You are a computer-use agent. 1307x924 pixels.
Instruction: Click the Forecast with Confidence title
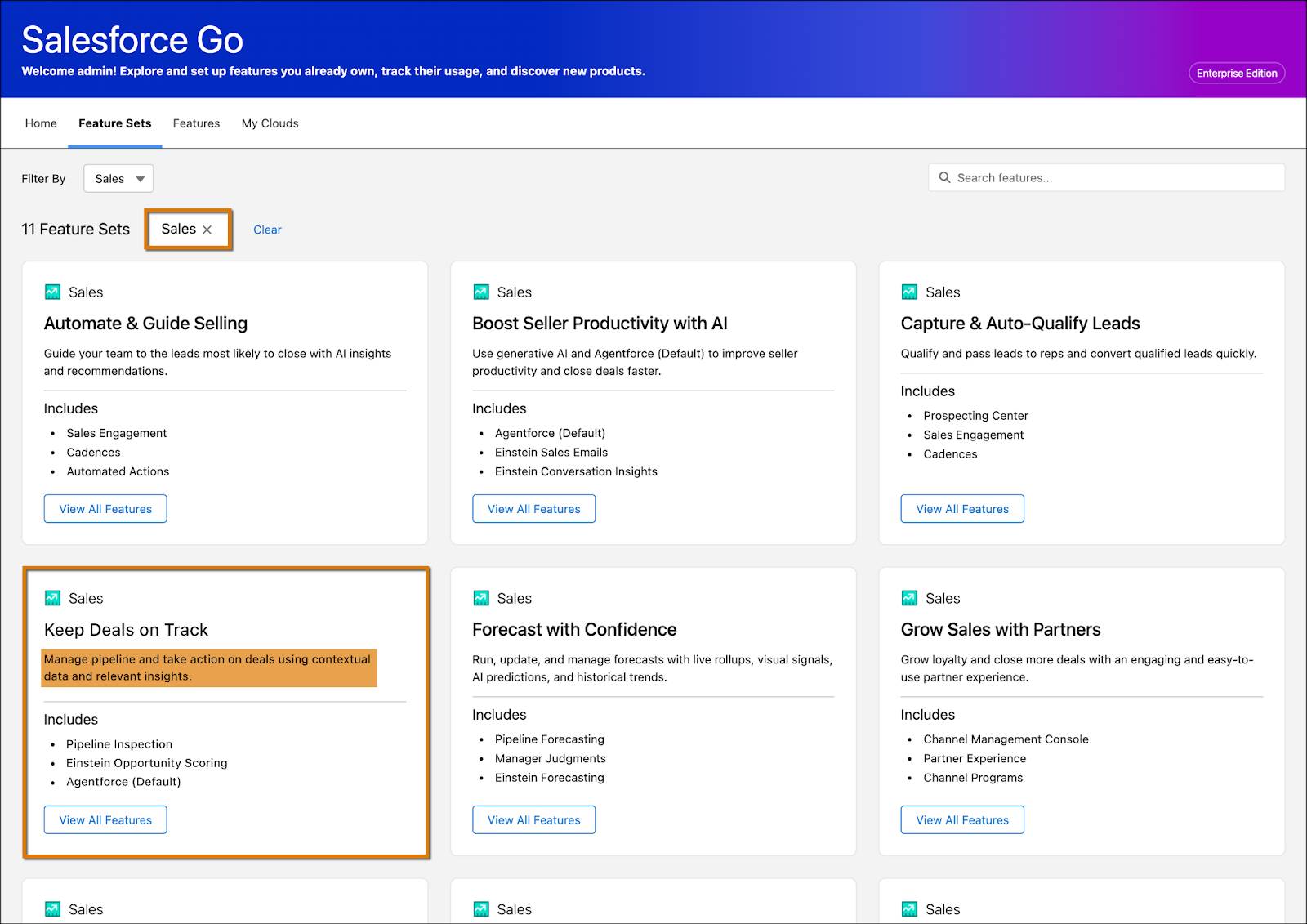(x=574, y=630)
